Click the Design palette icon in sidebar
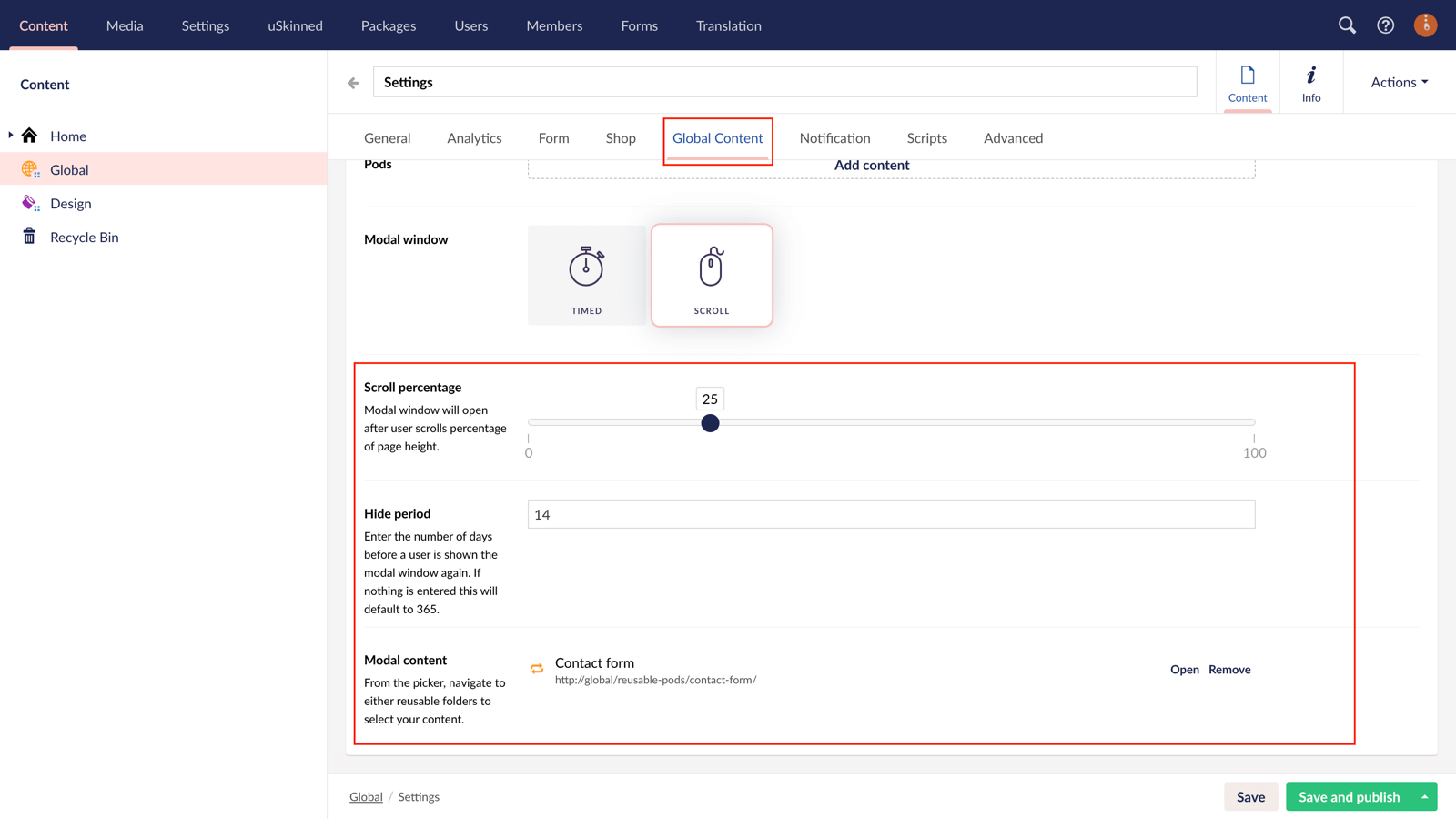 pos(30,203)
